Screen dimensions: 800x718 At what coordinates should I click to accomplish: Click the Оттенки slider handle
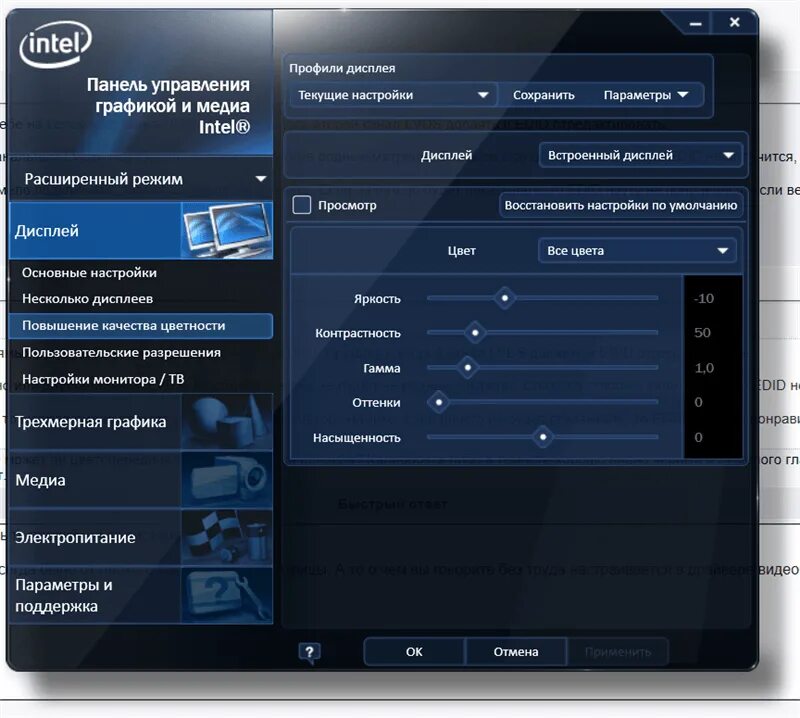439,402
